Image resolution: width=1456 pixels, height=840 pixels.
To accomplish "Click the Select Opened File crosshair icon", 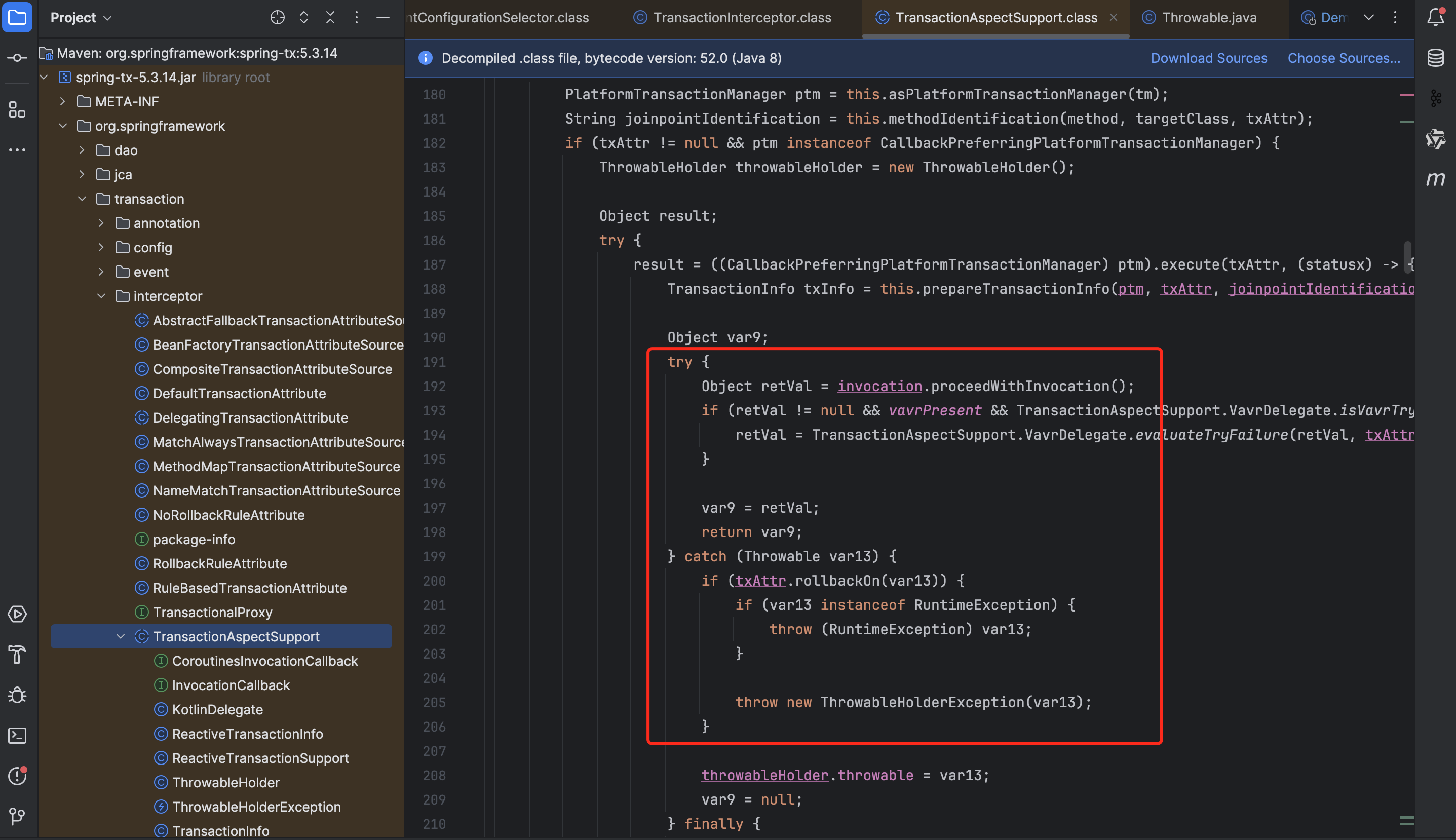I will tap(278, 17).
